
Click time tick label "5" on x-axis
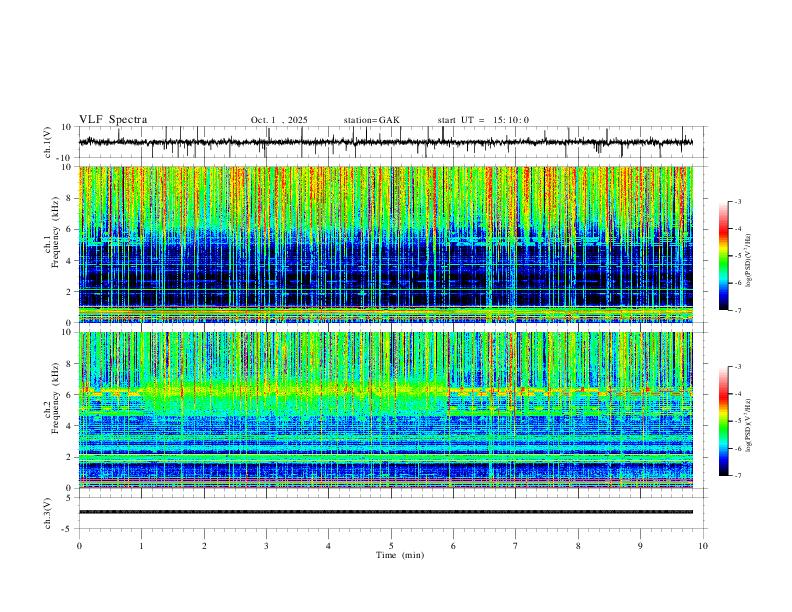391,546
